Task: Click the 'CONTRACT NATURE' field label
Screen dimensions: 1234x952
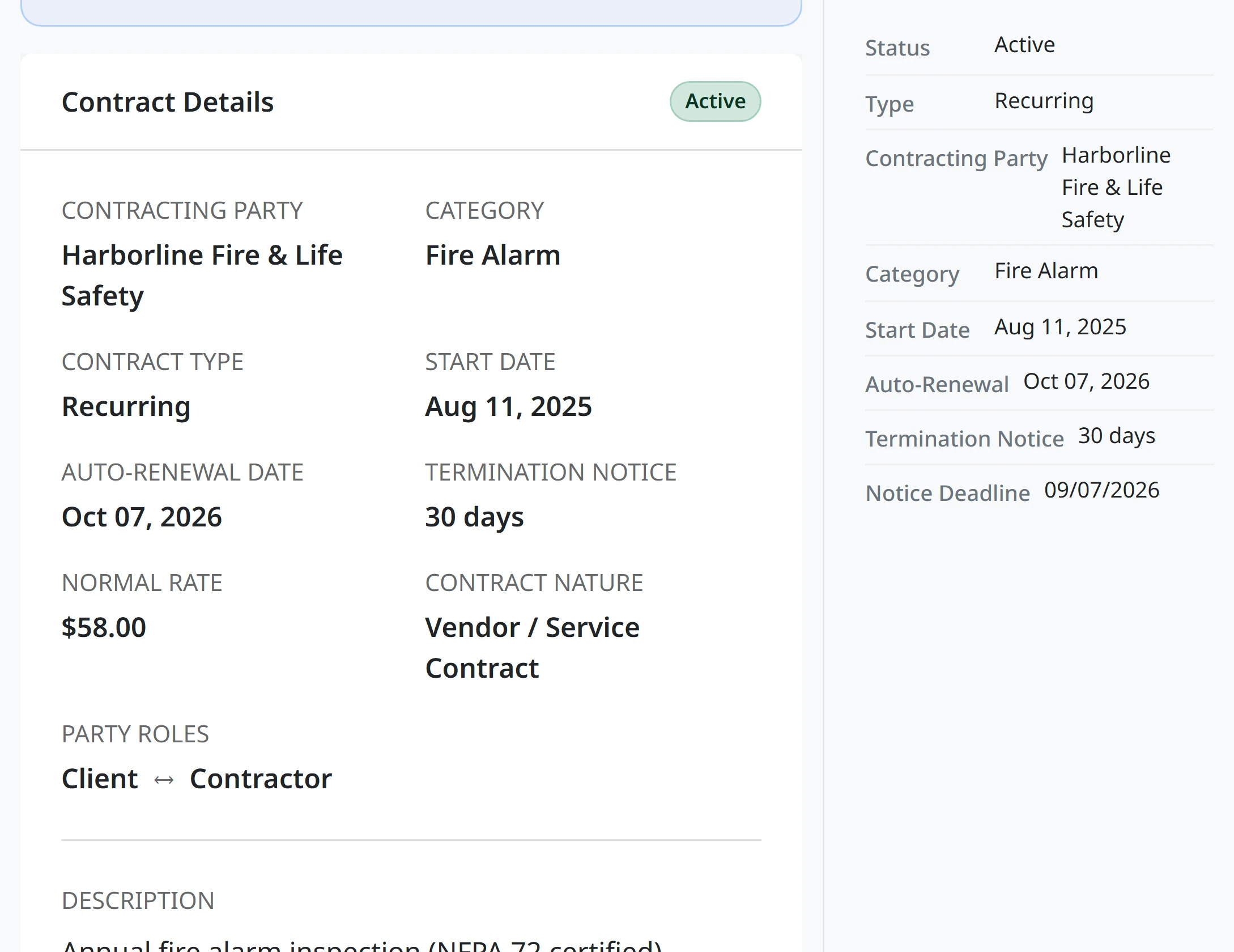Action: coord(534,583)
